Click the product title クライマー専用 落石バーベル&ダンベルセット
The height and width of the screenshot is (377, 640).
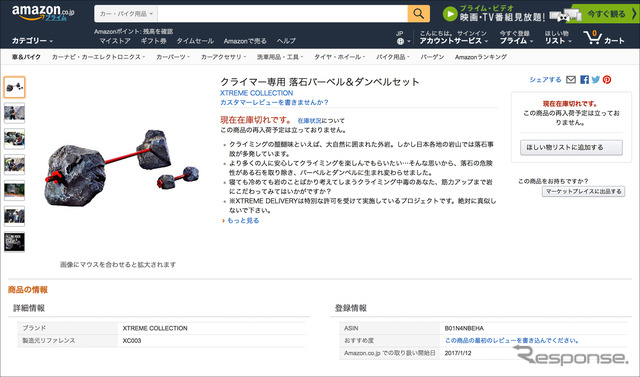(x=320, y=82)
